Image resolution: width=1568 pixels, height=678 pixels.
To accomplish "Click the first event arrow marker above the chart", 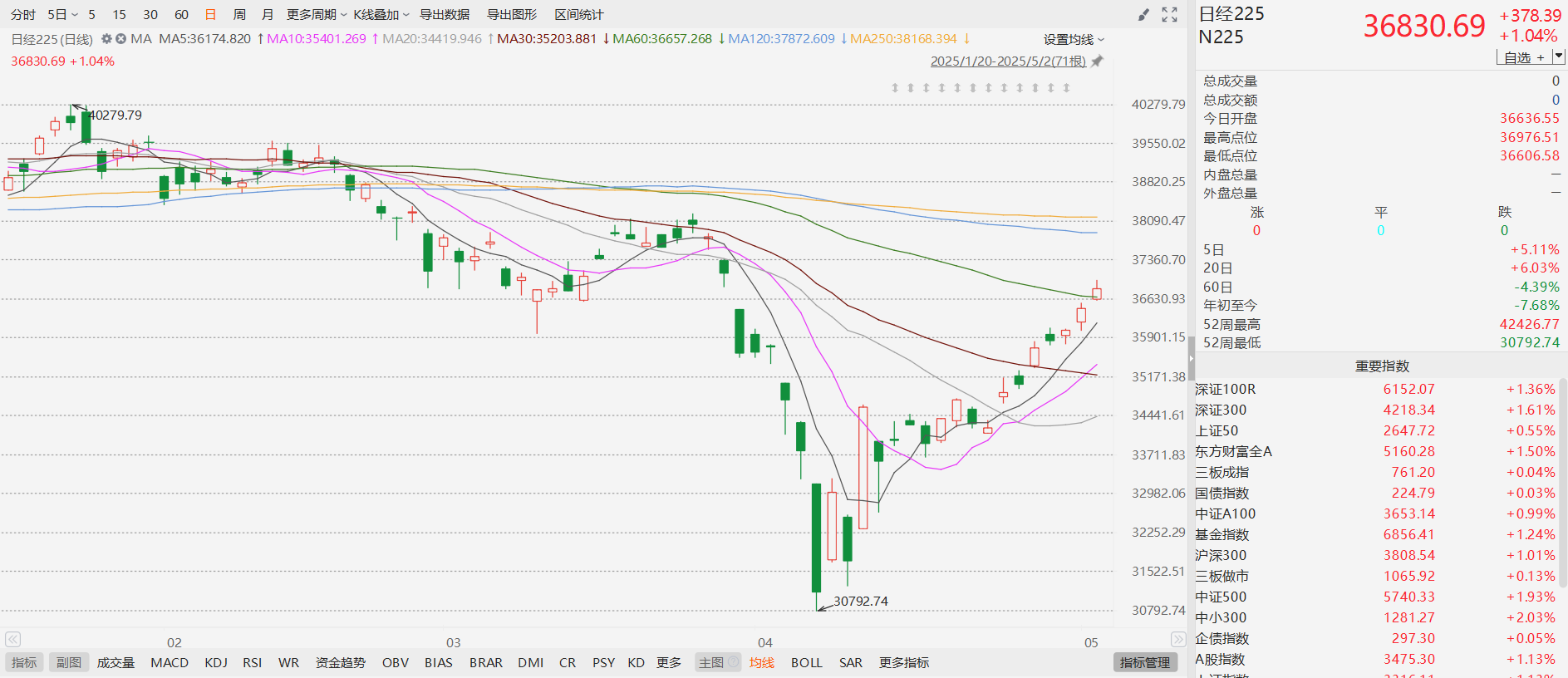I will coord(895,87).
